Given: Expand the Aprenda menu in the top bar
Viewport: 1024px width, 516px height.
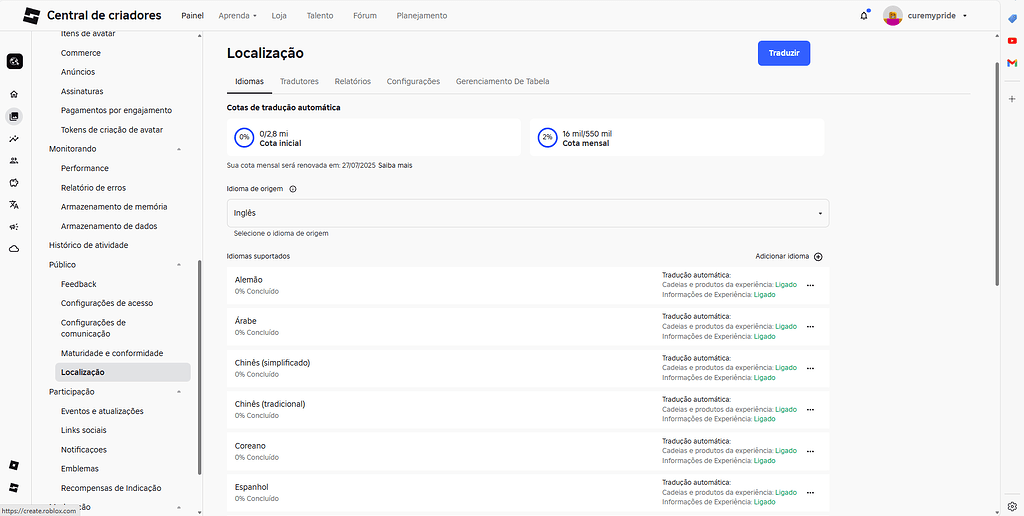Looking at the screenshot, I should click(x=238, y=16).
